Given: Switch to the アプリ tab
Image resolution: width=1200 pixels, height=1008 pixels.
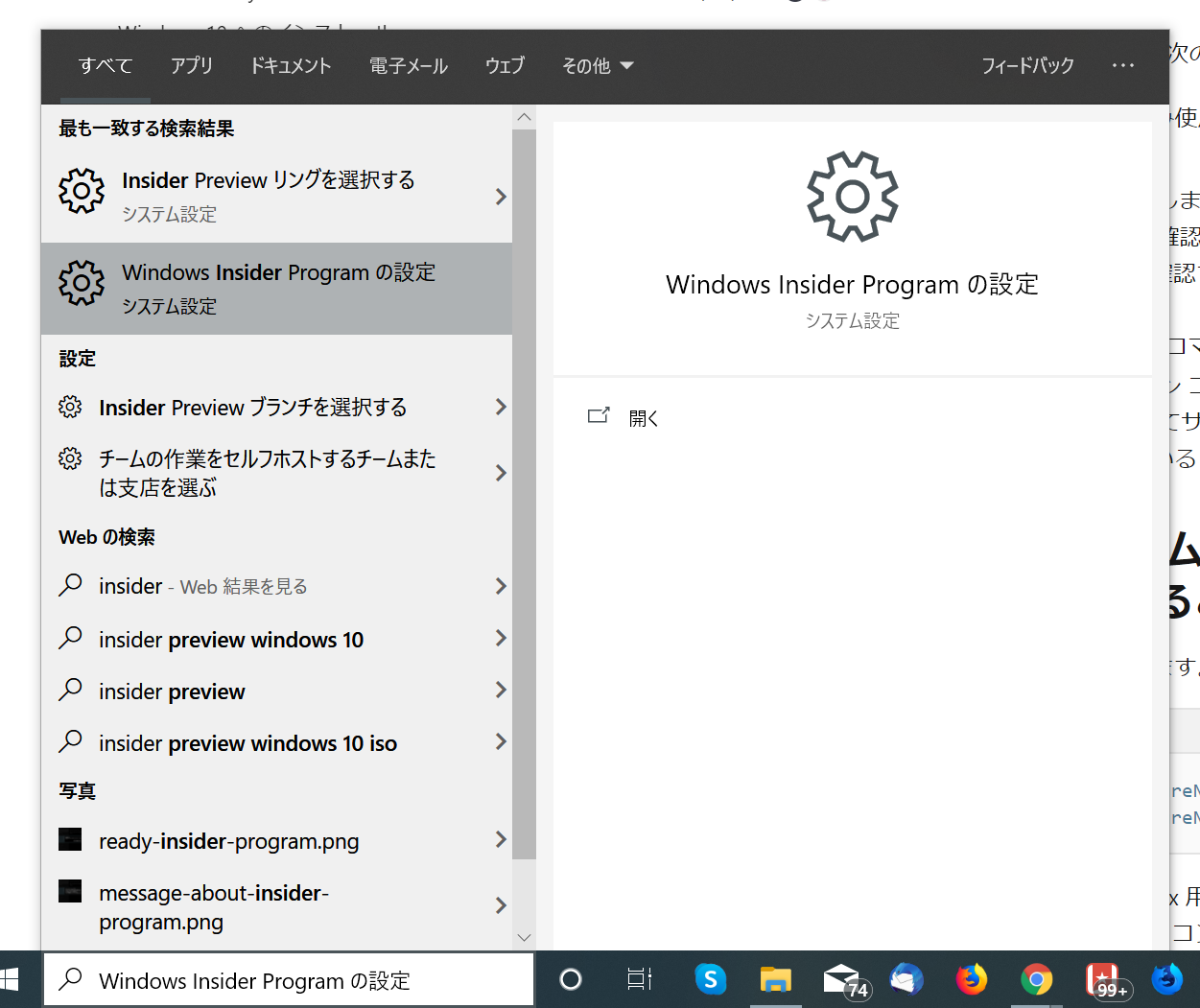Looking at the screenshot, I should point(192,65).
